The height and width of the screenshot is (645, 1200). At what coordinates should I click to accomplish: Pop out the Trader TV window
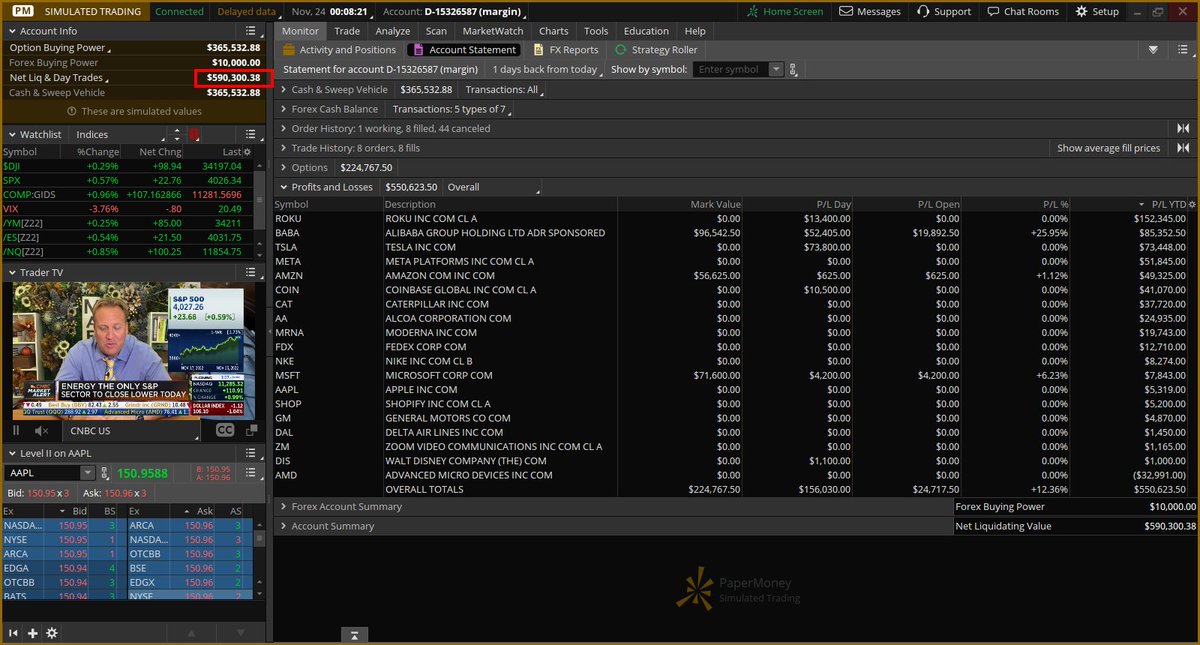[251, 431]
